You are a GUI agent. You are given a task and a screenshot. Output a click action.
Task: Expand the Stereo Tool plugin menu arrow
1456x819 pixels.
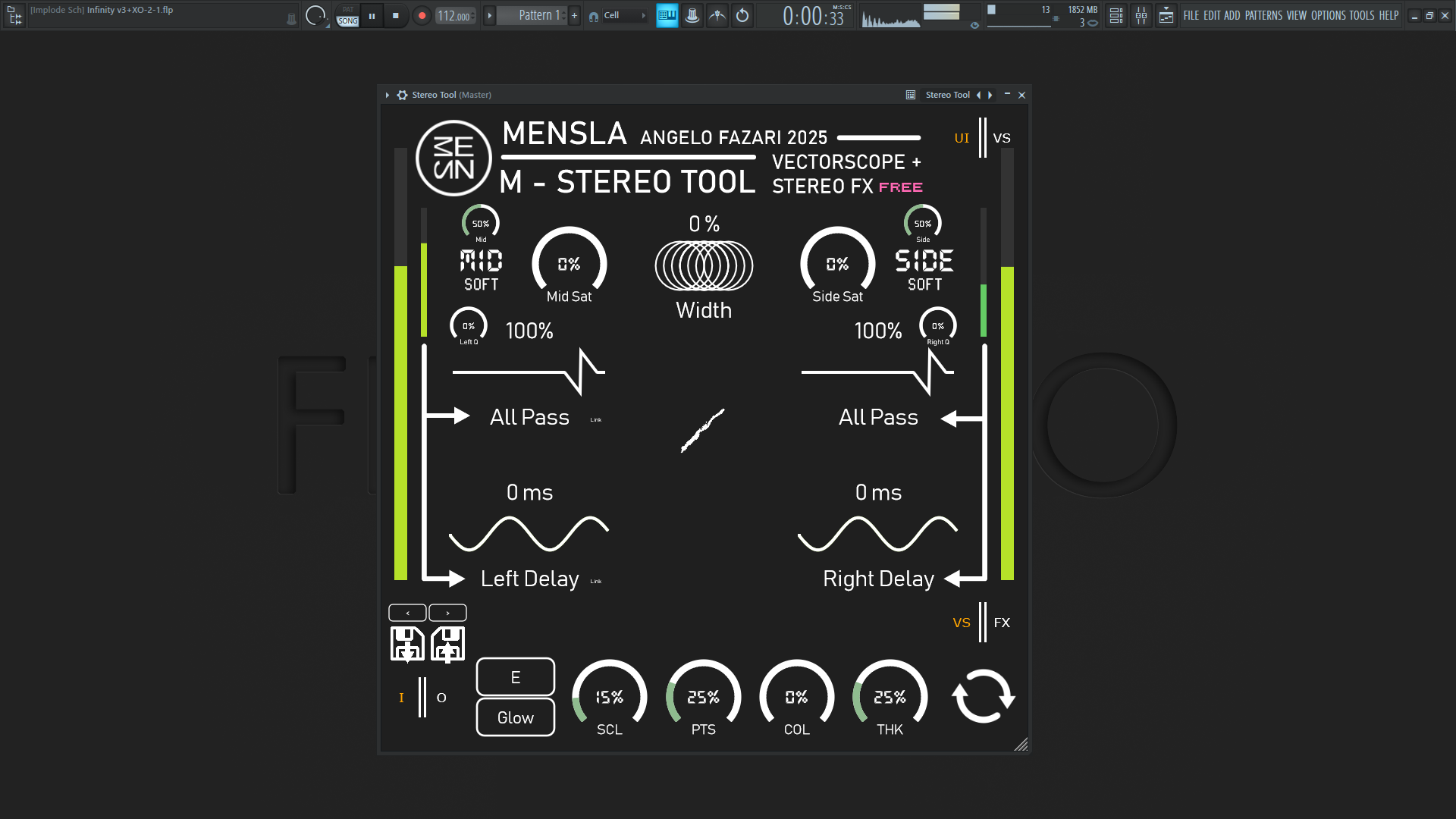pos(387,95)
